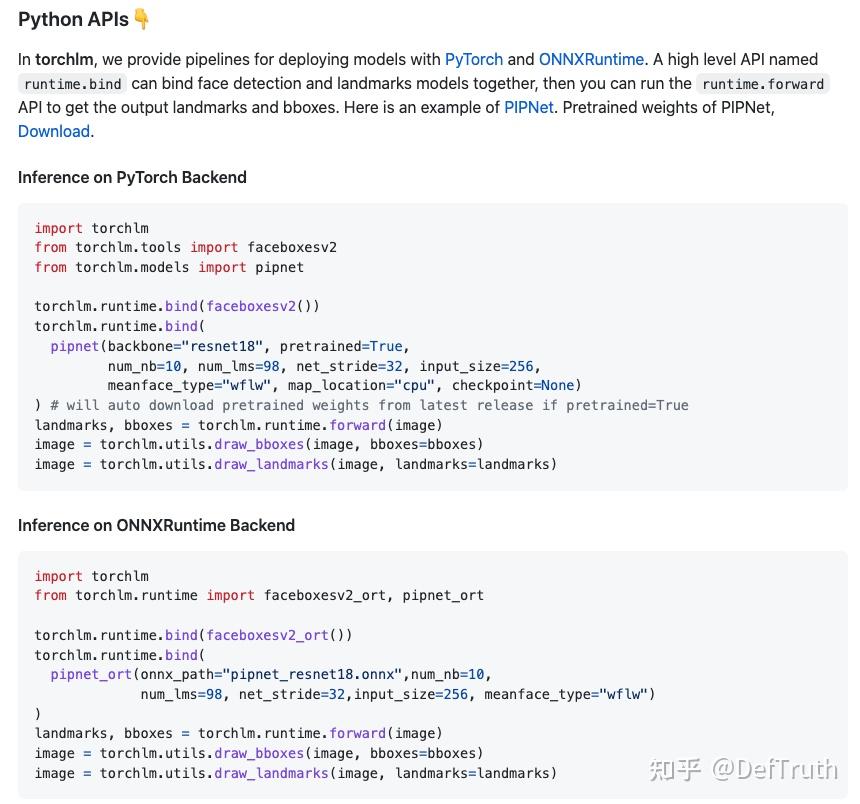Click the auto download pretrained weights comment
The height and width of the screenshot is (804, 860).
coord(369,405)
